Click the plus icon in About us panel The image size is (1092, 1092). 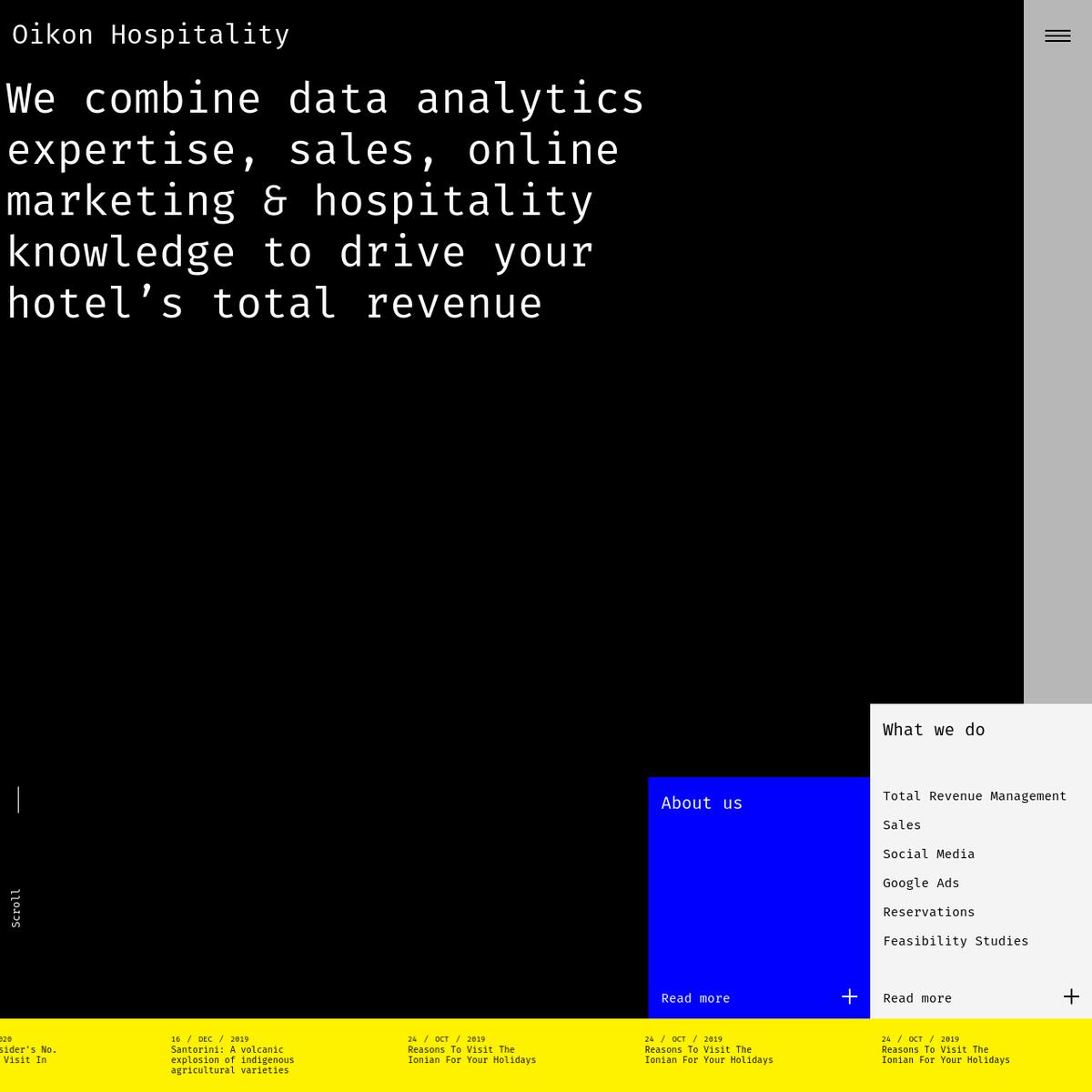pyautogui.click(x=849, y=996)
